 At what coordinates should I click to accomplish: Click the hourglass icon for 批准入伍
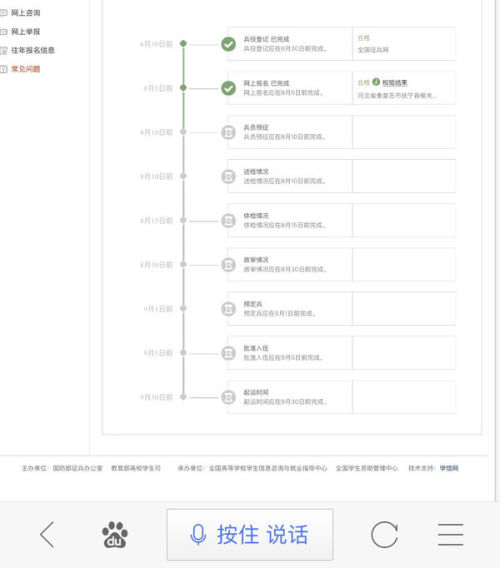point(229,353)
